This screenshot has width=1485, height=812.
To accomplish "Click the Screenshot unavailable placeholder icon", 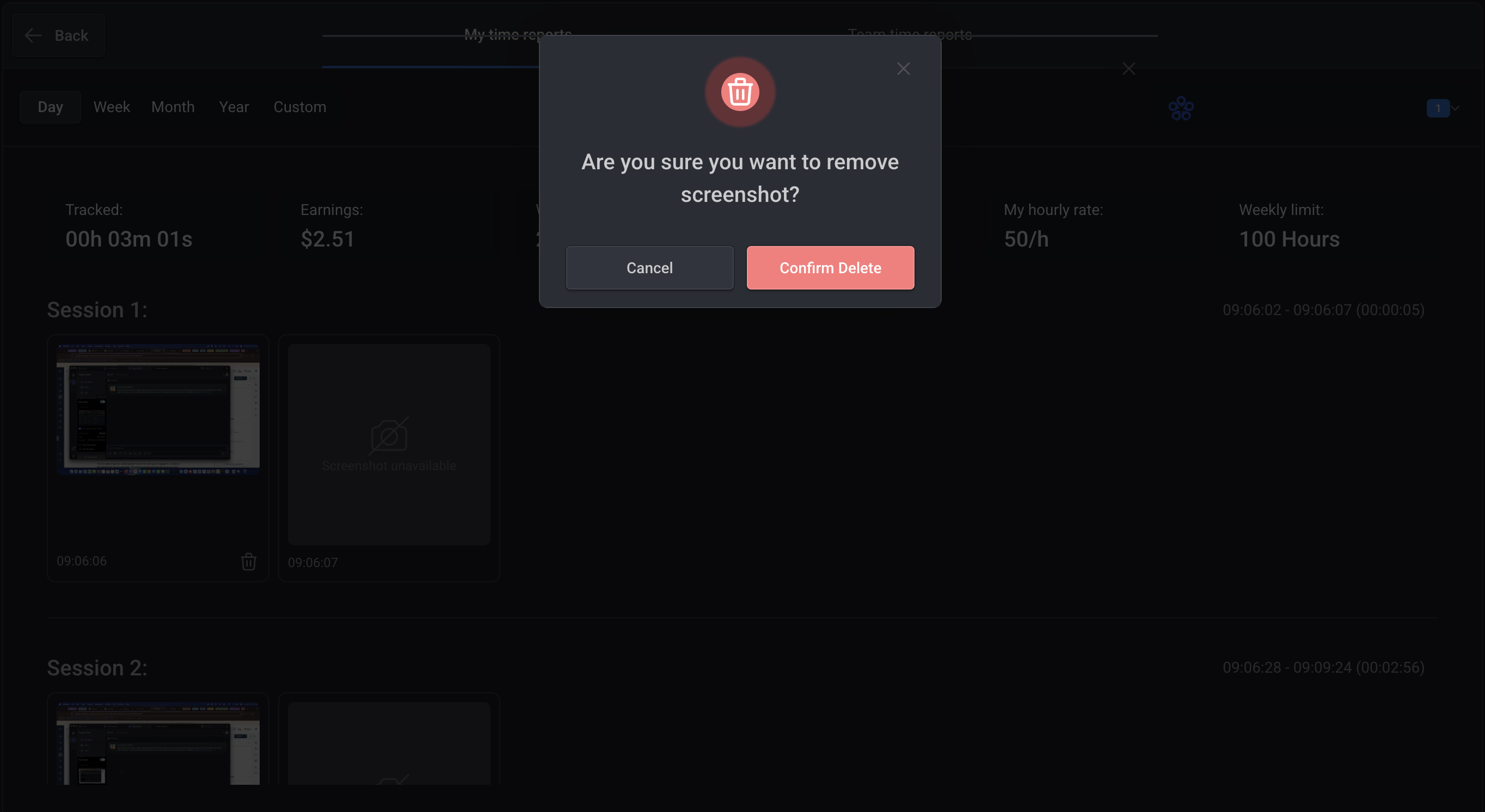I will (389, 436).
